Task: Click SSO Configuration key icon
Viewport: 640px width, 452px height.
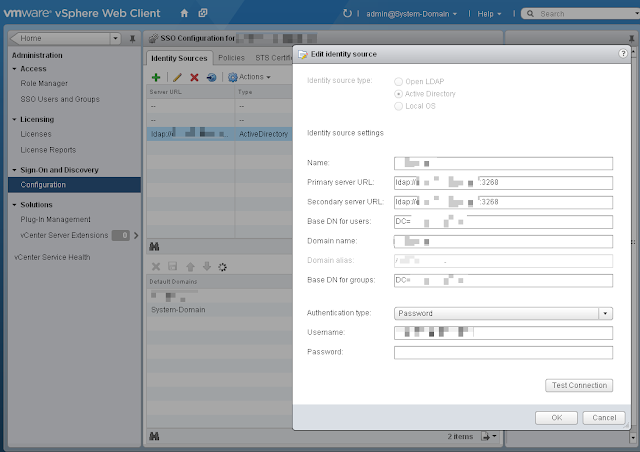Action: pos(153,38)
